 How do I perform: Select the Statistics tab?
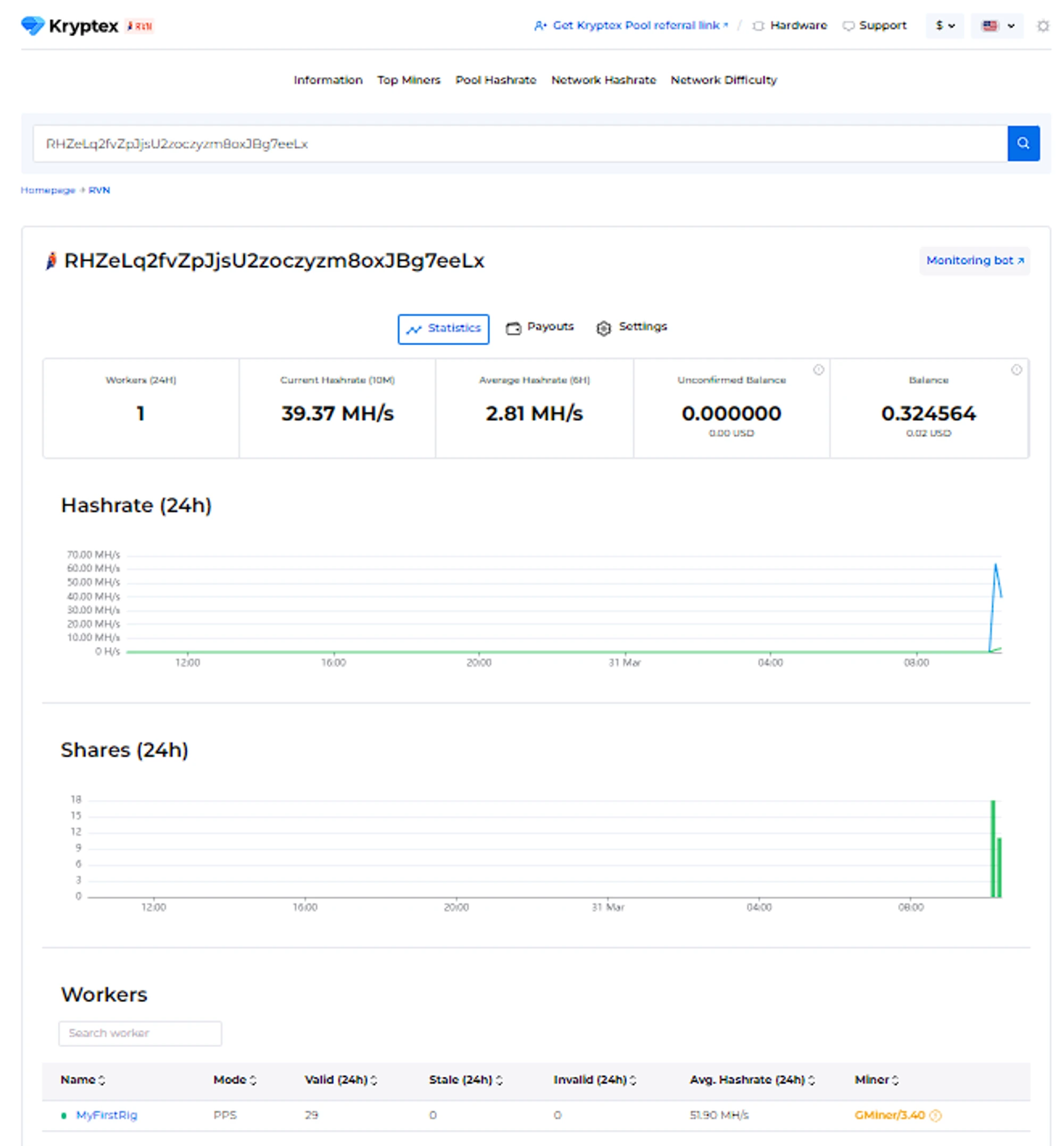443,329
